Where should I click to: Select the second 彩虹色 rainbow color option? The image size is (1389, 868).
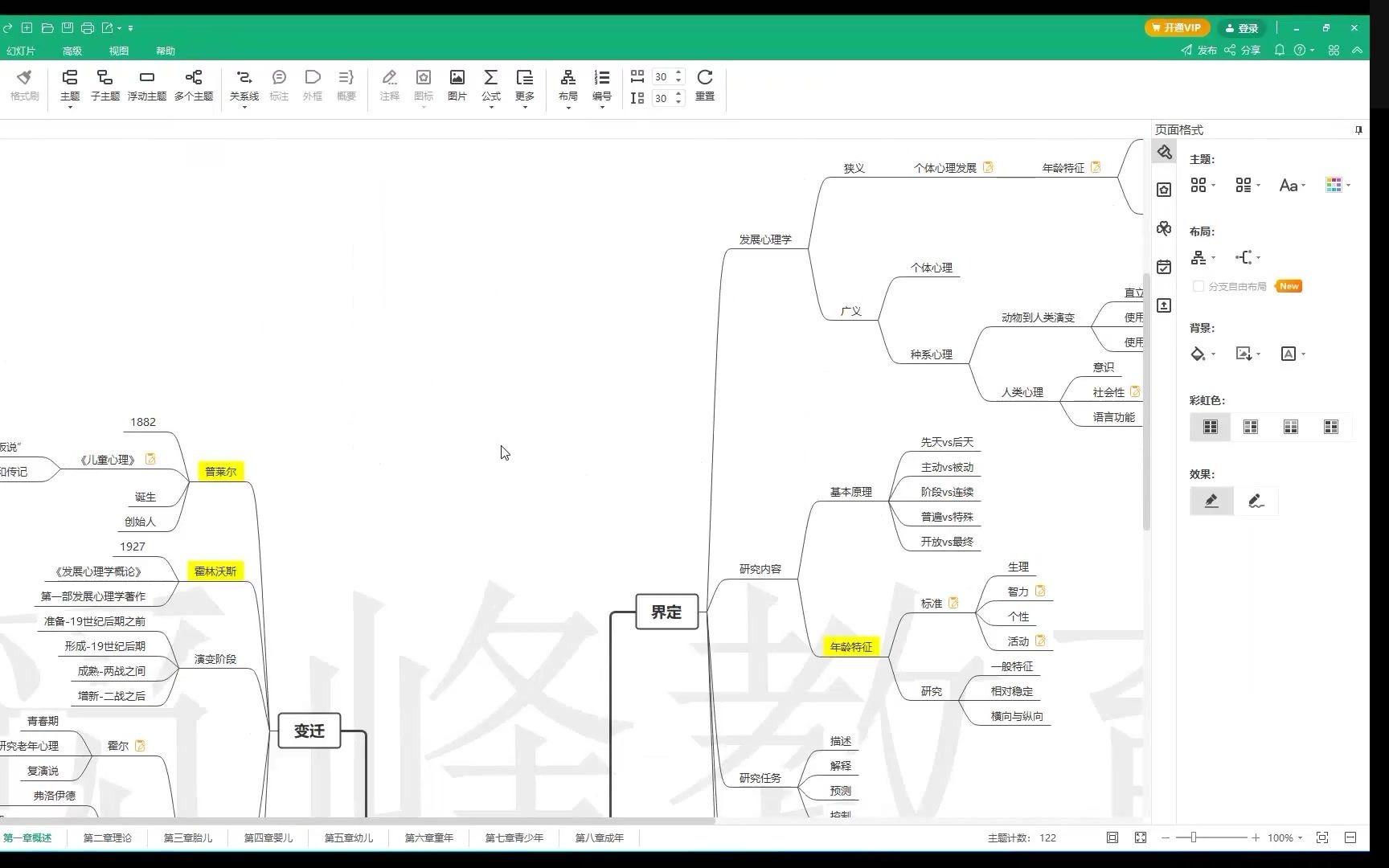tap(1250, 427)
